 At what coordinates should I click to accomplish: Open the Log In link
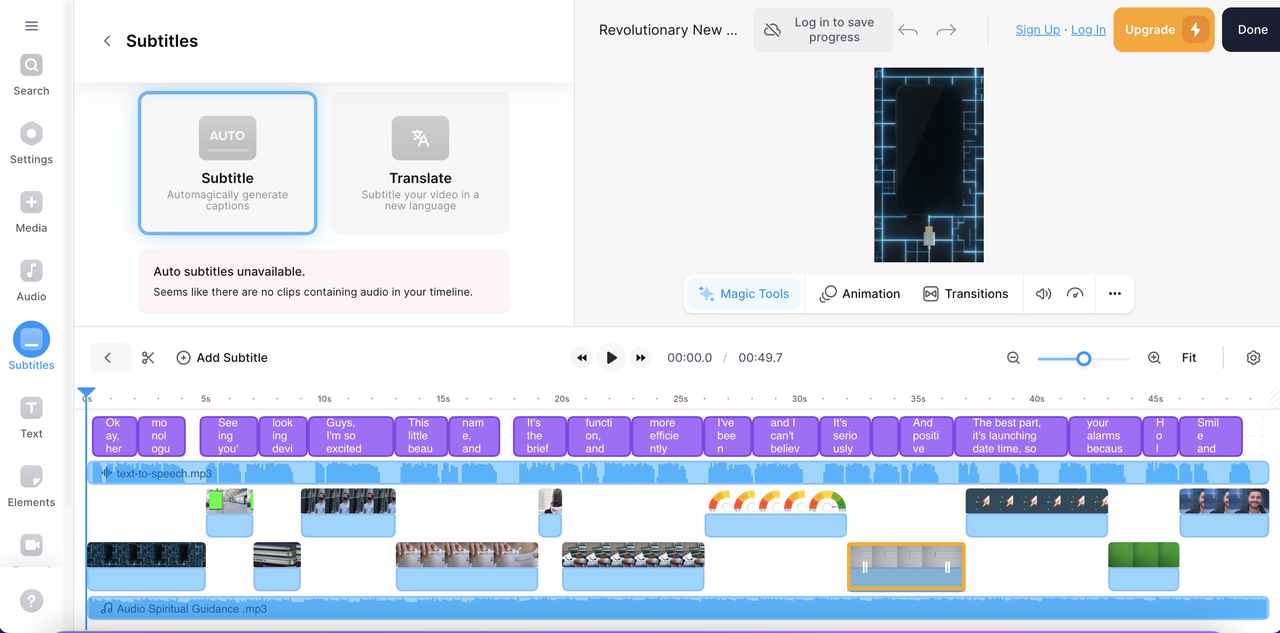(1088, 30)
